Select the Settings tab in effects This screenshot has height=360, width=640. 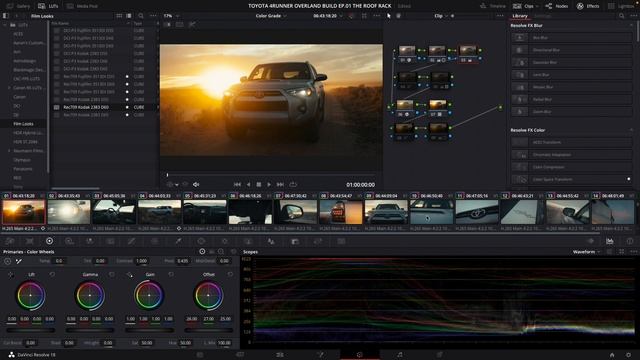coord(543,16)
